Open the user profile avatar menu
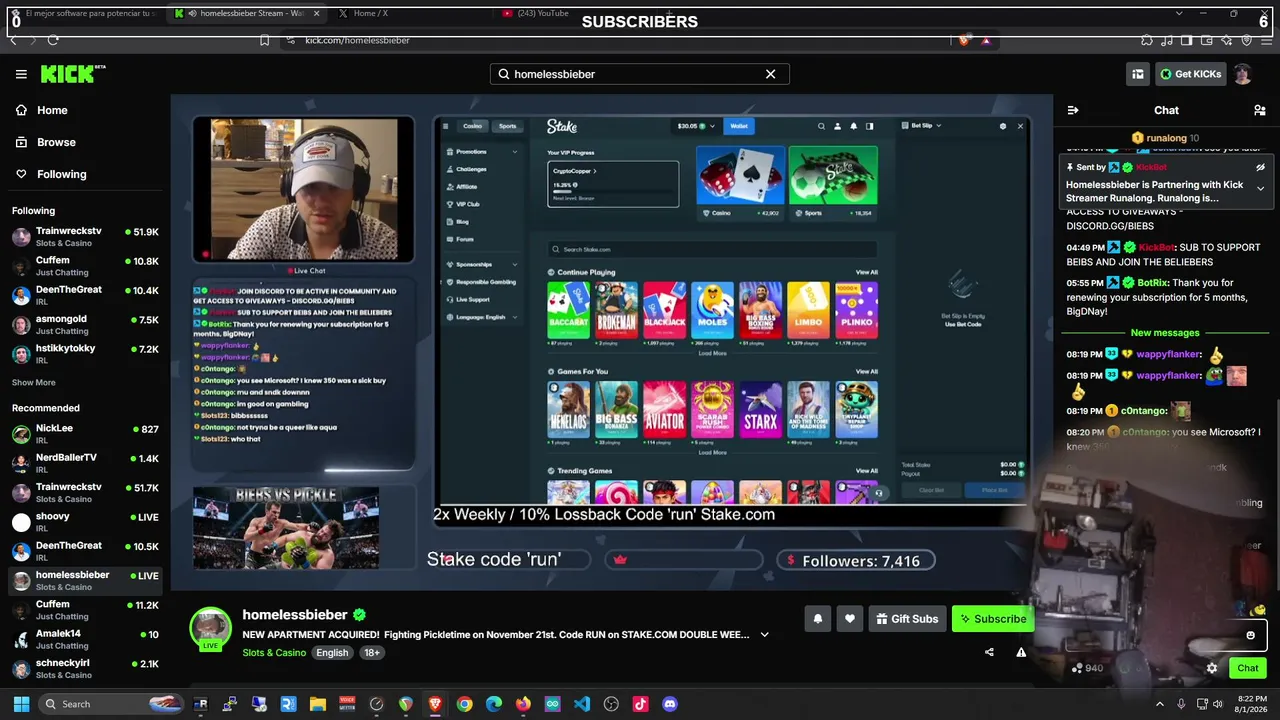Image resolution: width=1280 pixels, height=720 pixels. coord(1242,74)
